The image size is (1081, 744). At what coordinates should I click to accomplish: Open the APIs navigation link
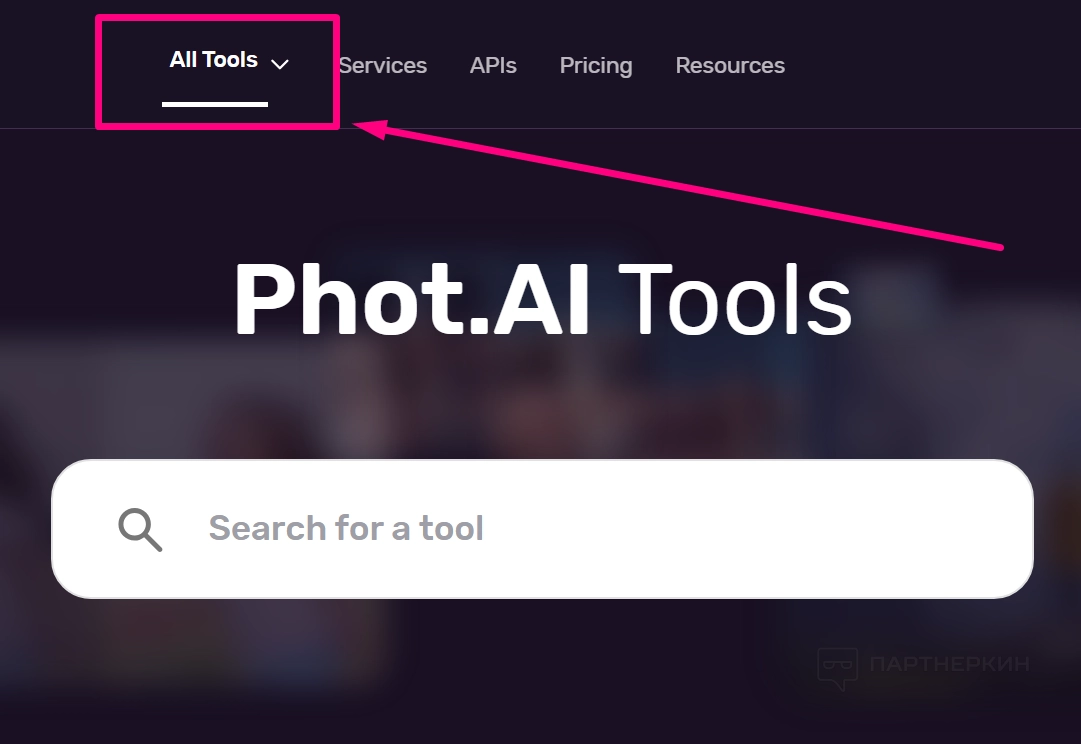(x=493, y=66)
